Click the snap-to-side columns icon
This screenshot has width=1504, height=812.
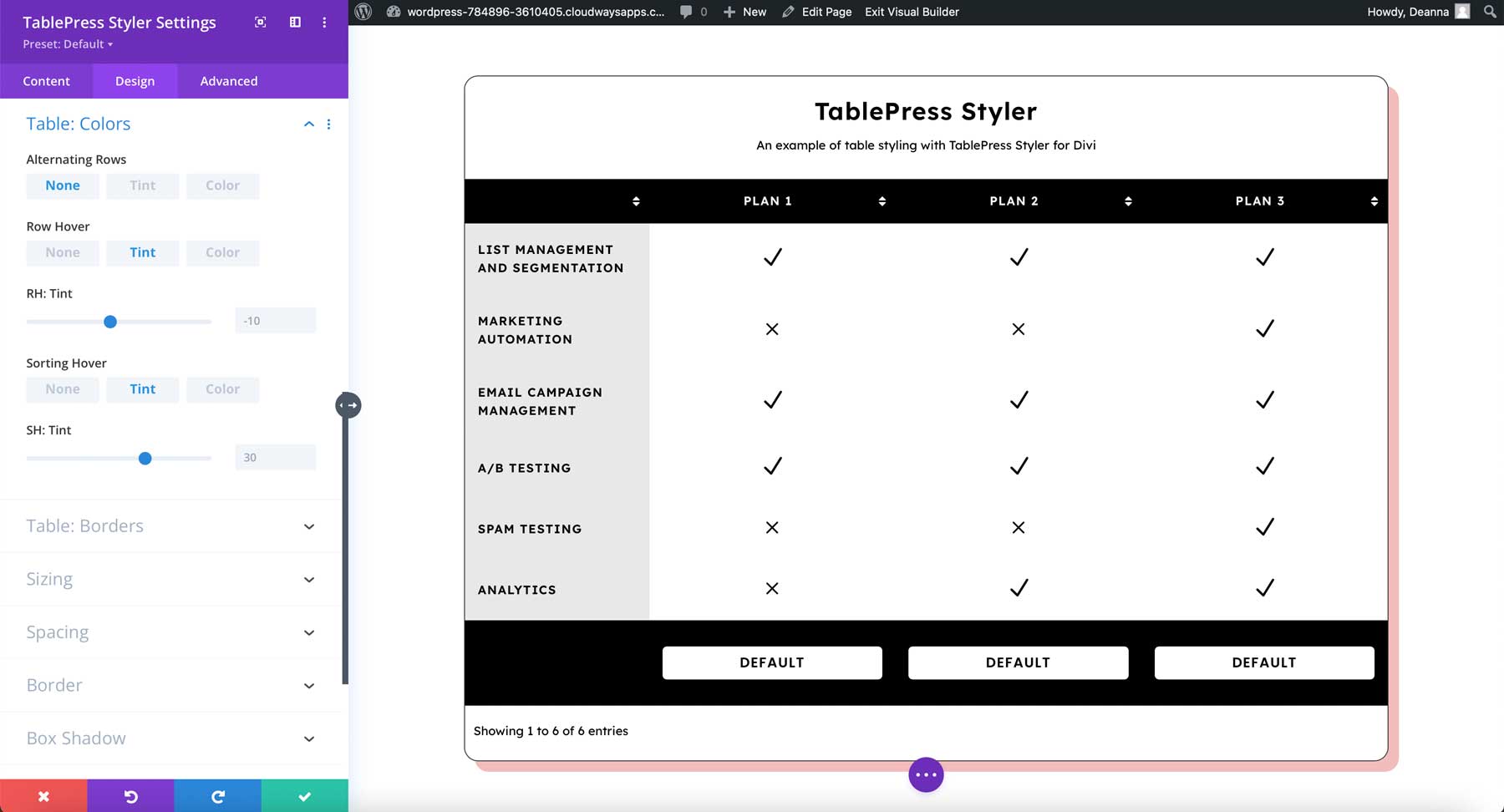point(295,23)
